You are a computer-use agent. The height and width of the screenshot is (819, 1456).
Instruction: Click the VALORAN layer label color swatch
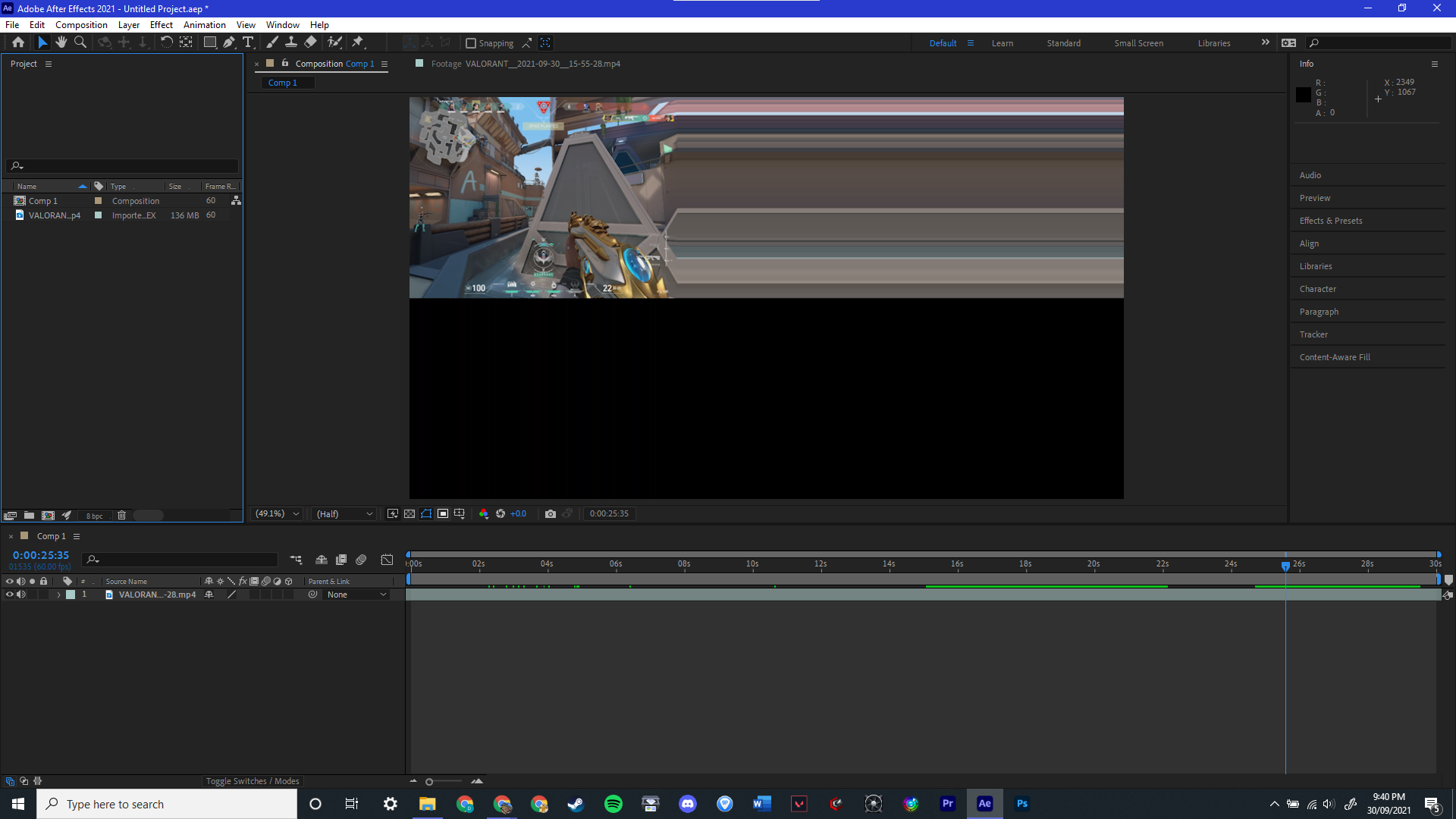71,595
